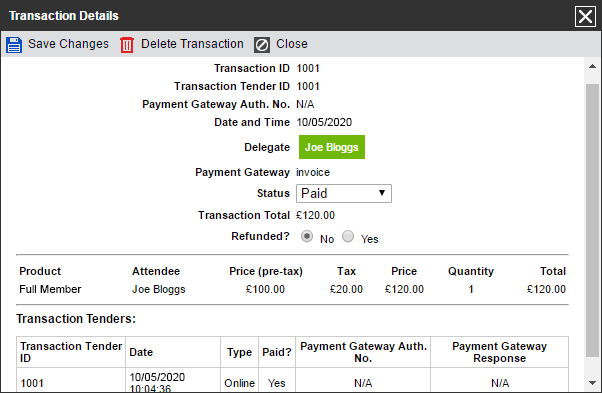Click the Price cell £120.00 in product row
The width and height of the screenshot is (602, 393).
pyautogui.click(x=404, y=289)
